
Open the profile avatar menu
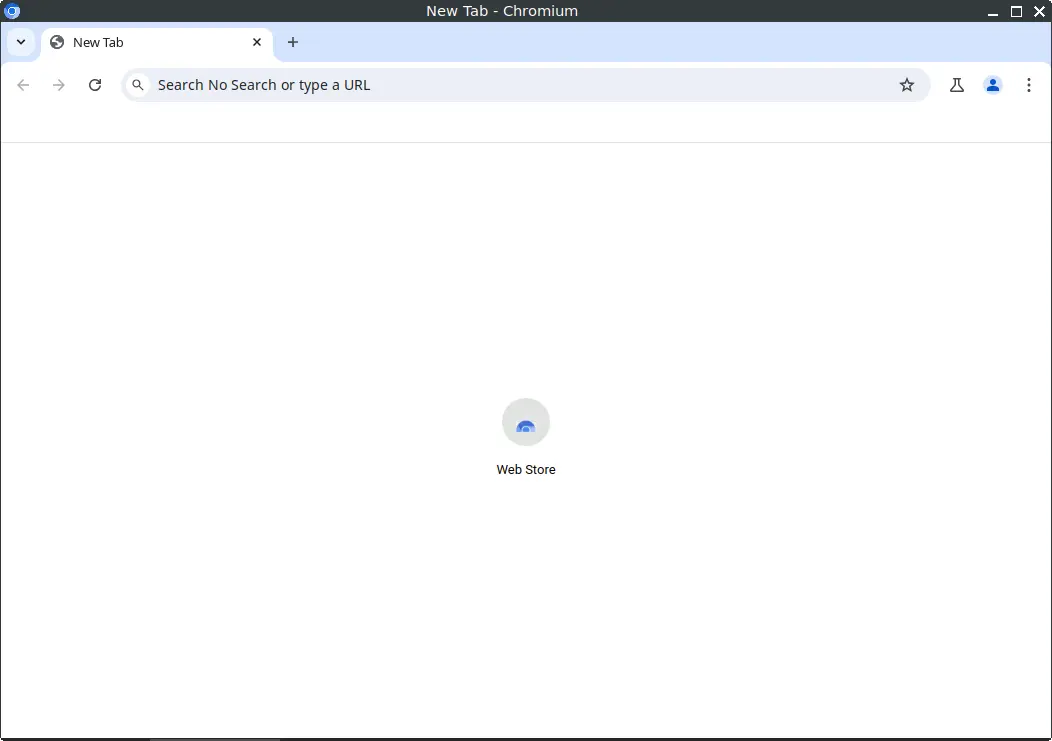tap(992, 85)
